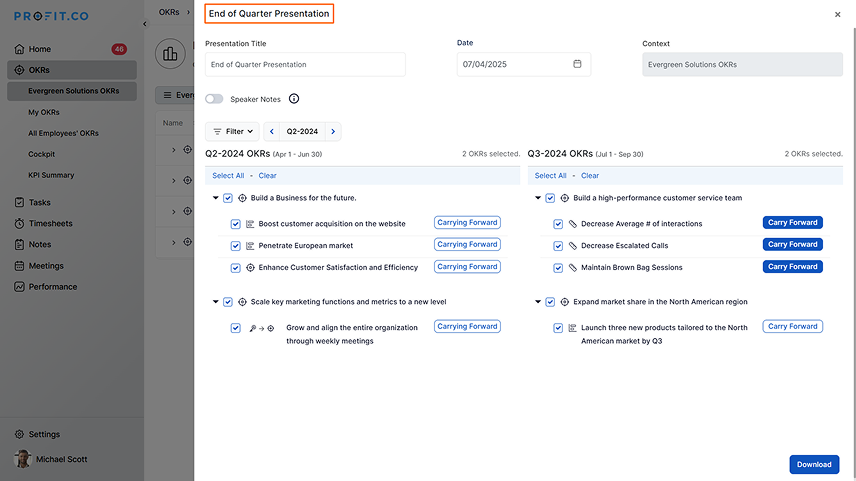Click the Profit.co logo
Viewport: 856px width, 481px height.
coord(51,16)
